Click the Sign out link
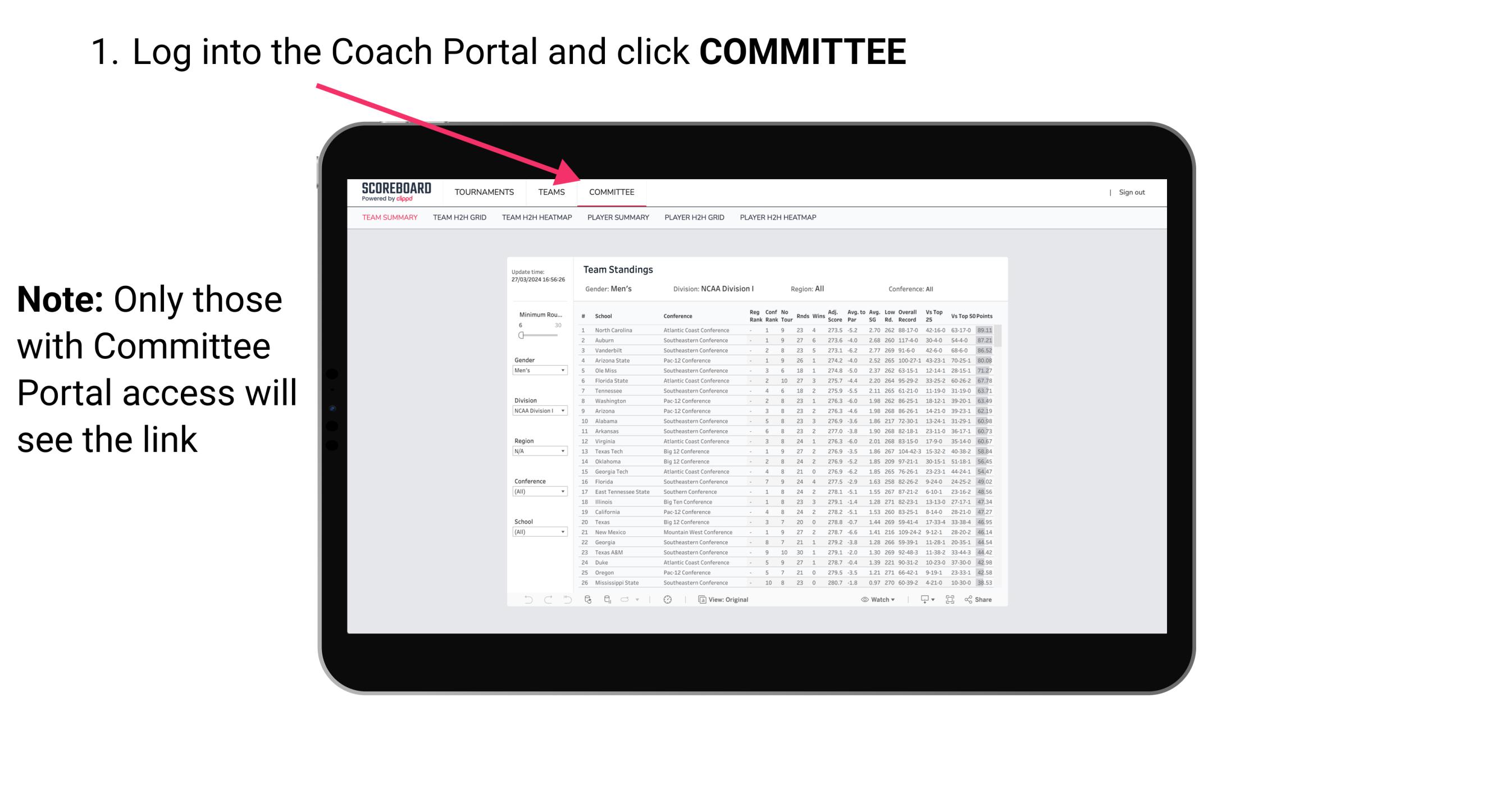Image resolution: width=1509 pixels, height=812 pixels. 1131,192
